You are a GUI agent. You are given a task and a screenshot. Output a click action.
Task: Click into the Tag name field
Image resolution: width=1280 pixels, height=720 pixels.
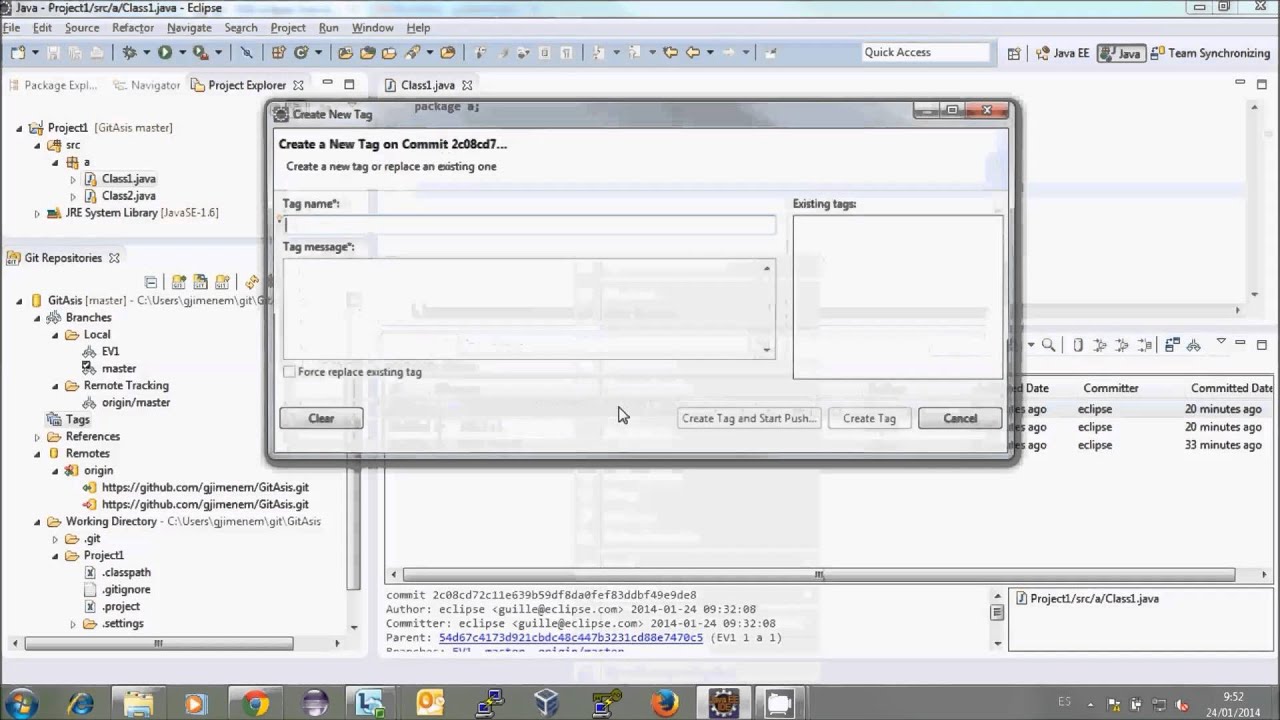click(x=529, y=225)
